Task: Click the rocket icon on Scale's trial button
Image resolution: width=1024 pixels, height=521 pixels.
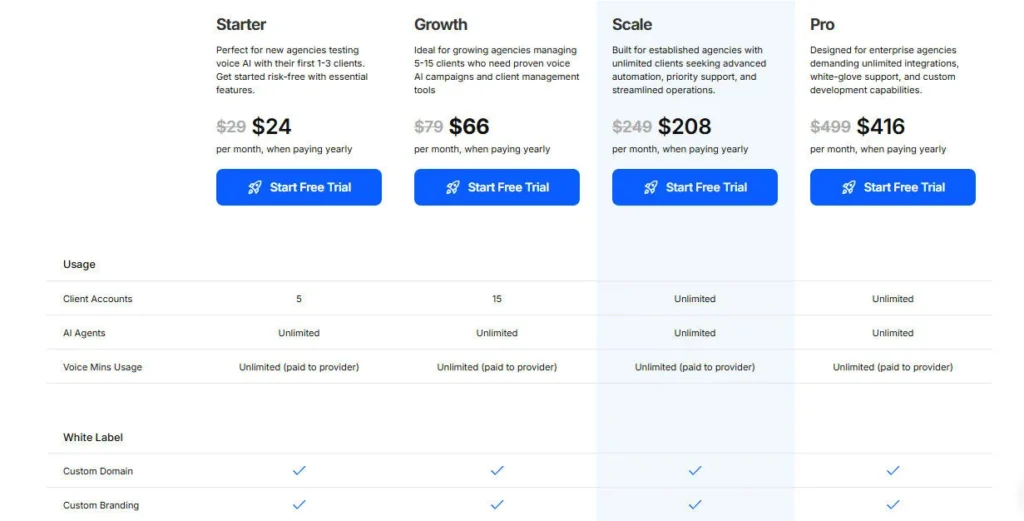Action: 651,187
